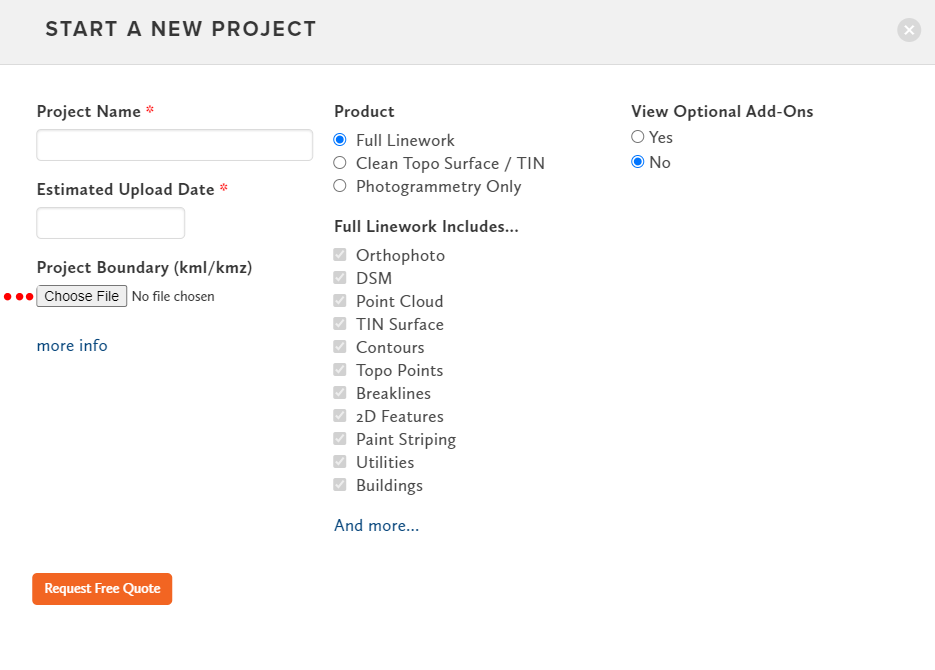Toggle the Point Cloud checkbox
Image resolution: width=935 pixels, height=670 pixels.
click(340, 301)
